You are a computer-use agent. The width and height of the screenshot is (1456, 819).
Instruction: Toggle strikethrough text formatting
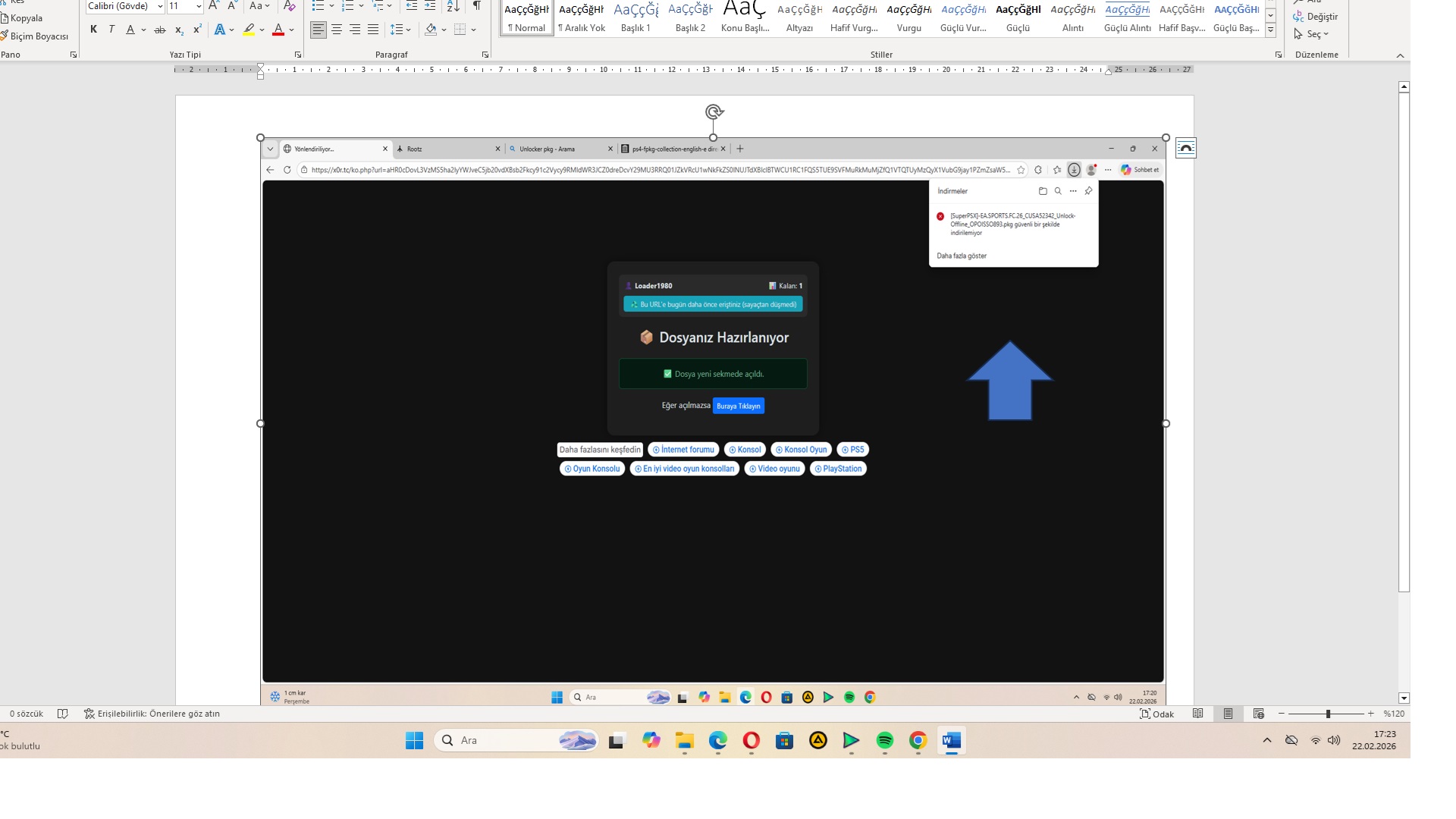click(159, 30)
